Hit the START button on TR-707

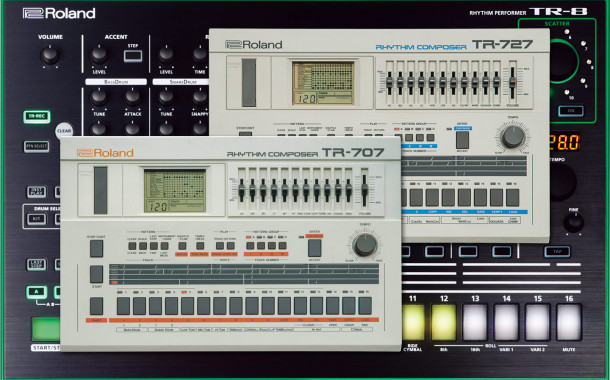96,274
